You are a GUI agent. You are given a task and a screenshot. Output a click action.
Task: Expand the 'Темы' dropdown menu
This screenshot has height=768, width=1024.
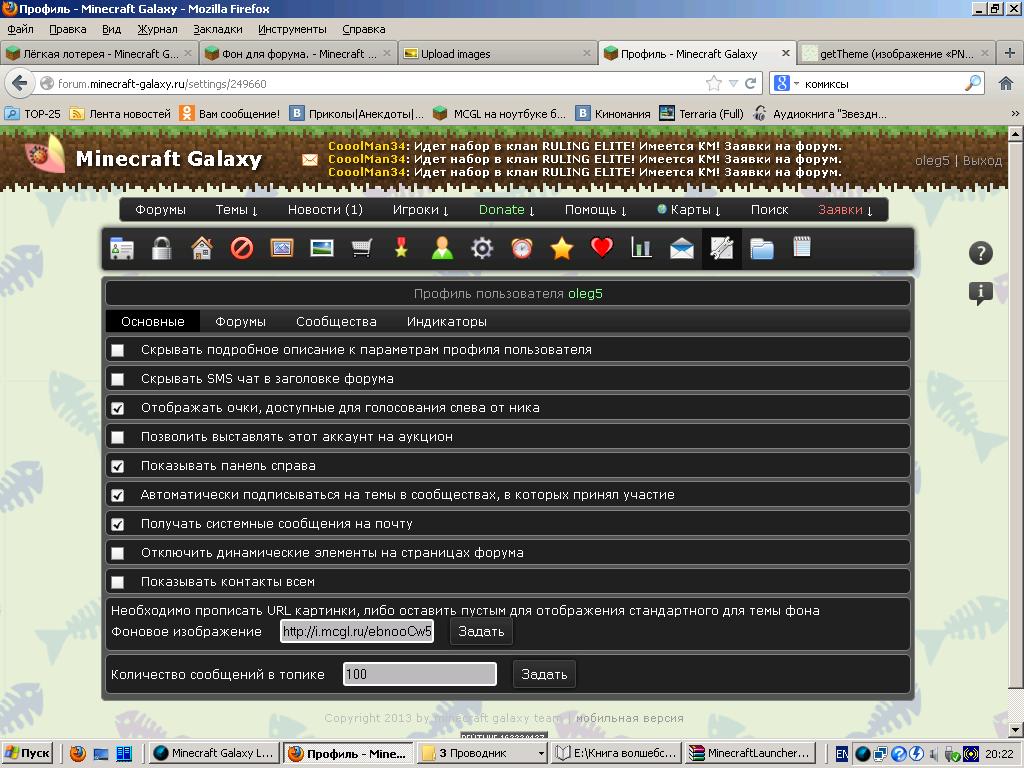tap(236, 210)
